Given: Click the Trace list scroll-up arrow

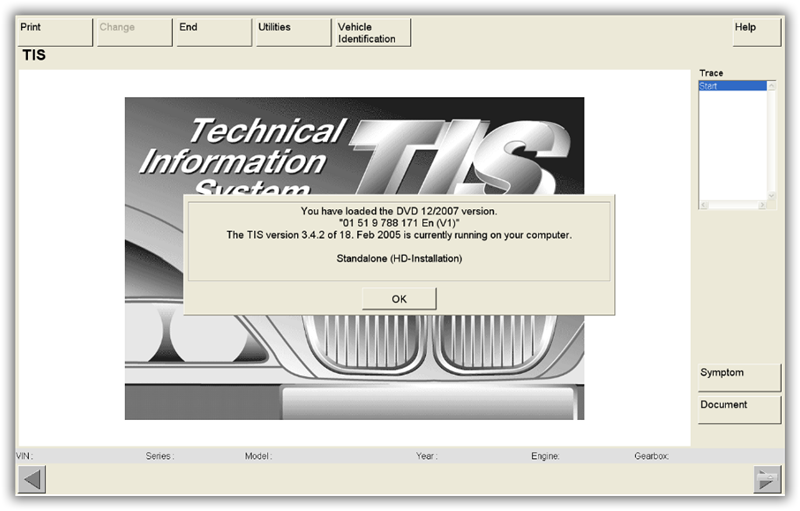Looking at the screenshot, I should (x=771, y=86).
